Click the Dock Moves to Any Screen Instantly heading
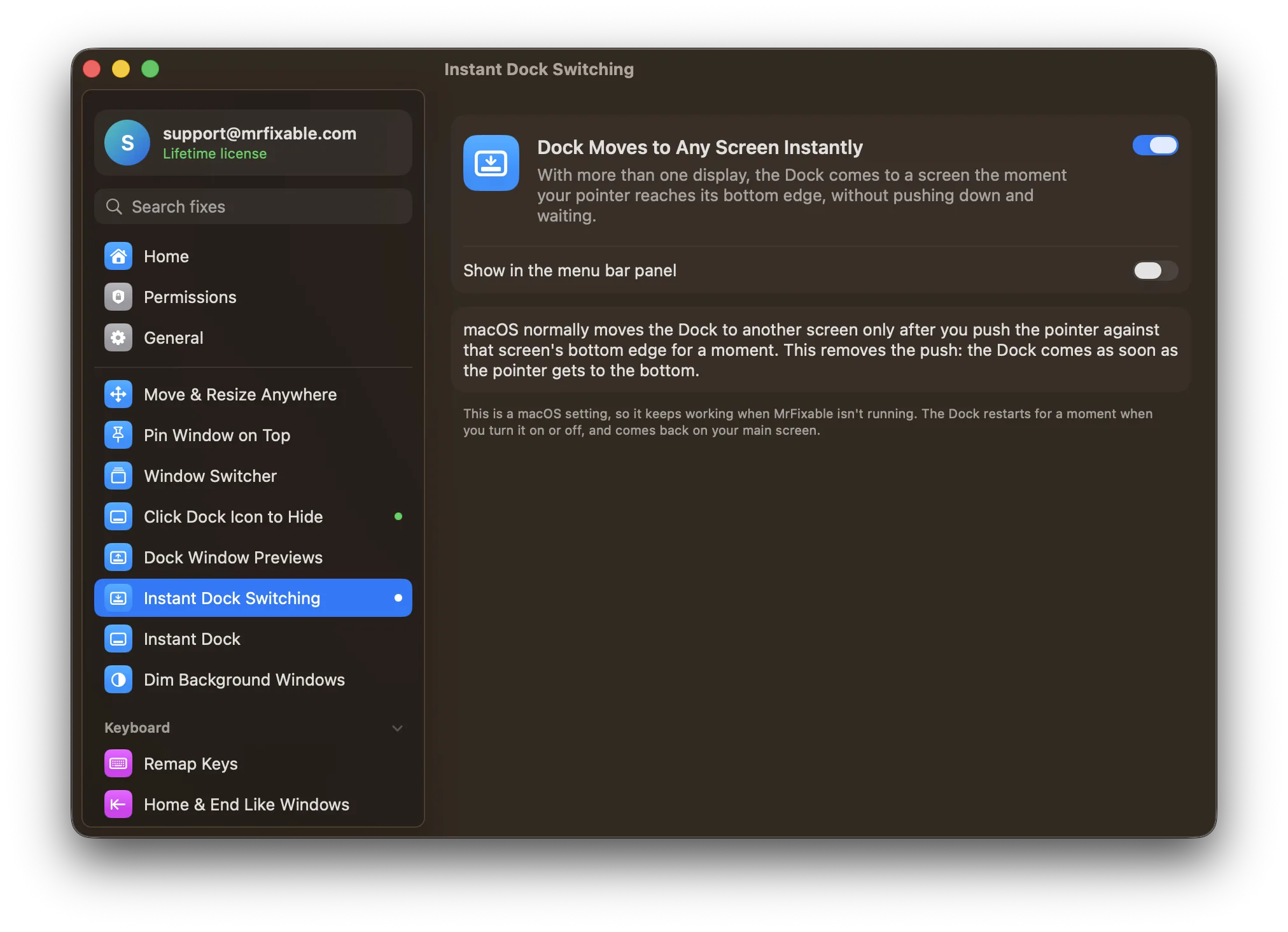This screenshot has width=1288, height=932. (x=699, y=147)
